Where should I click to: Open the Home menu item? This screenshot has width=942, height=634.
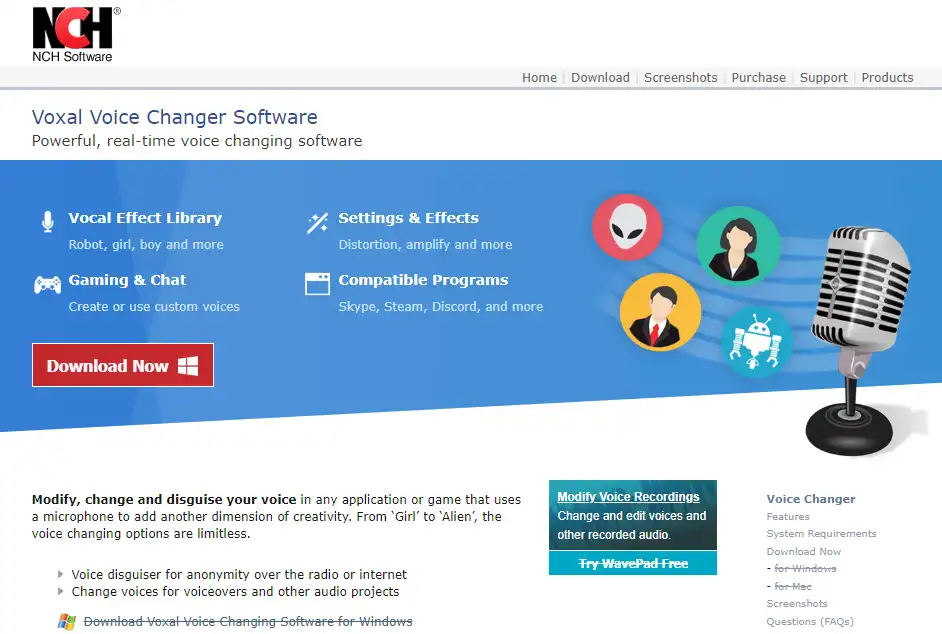(x=539, y=78)
